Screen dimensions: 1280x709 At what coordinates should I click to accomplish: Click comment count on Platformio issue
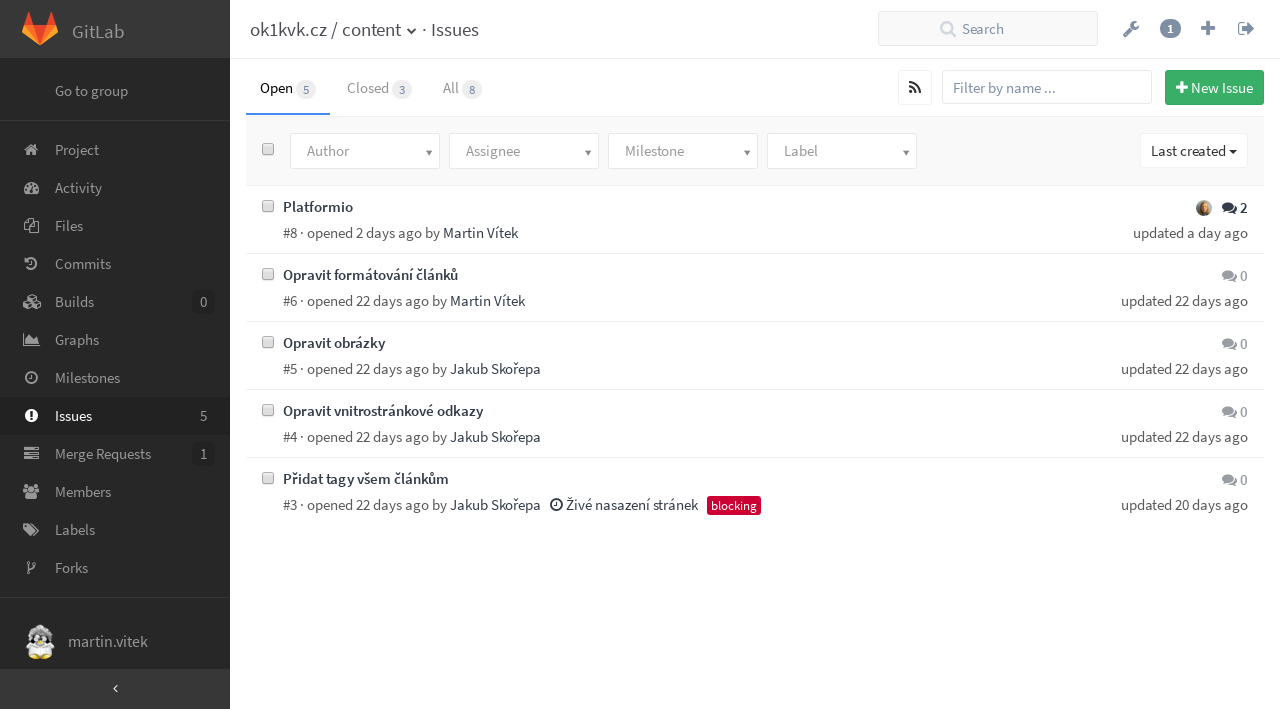point(1235,208)
